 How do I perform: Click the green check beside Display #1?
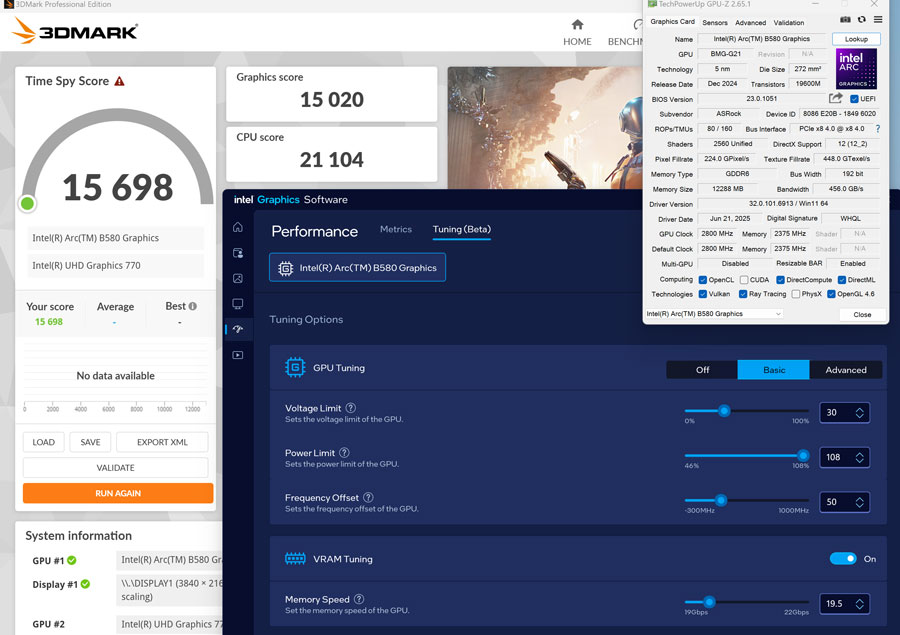coord(85,584)
